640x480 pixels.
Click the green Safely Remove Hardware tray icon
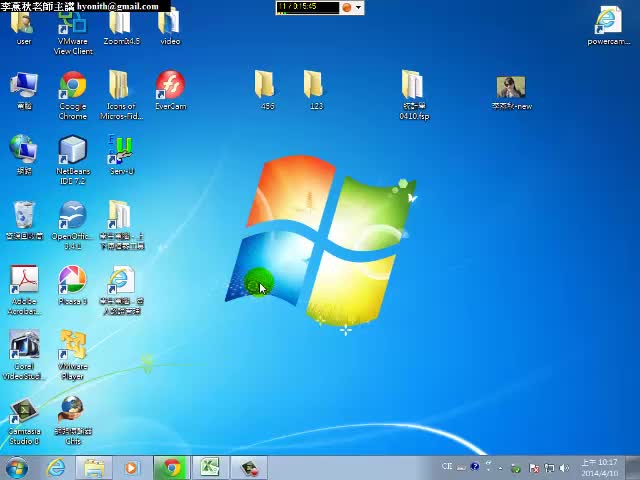516,468
